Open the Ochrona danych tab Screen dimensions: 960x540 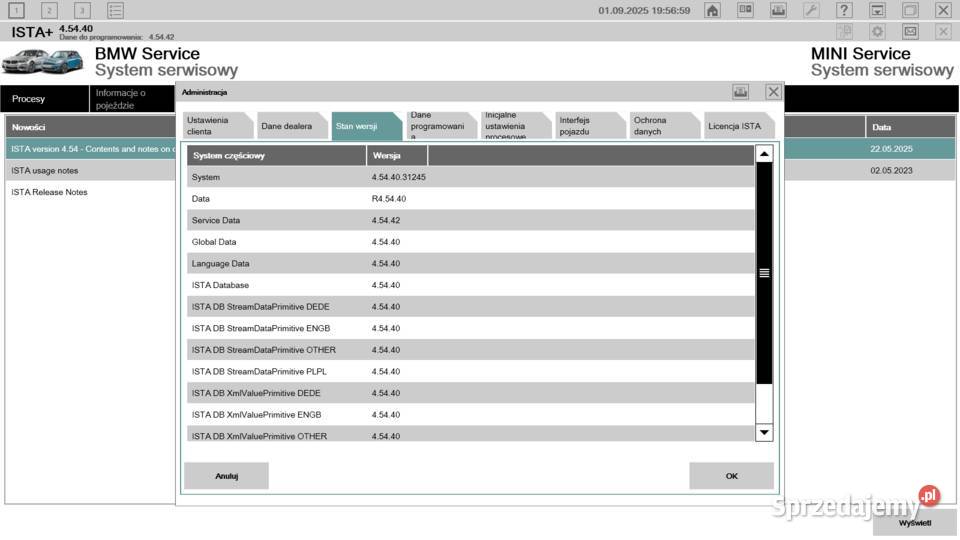664,126
